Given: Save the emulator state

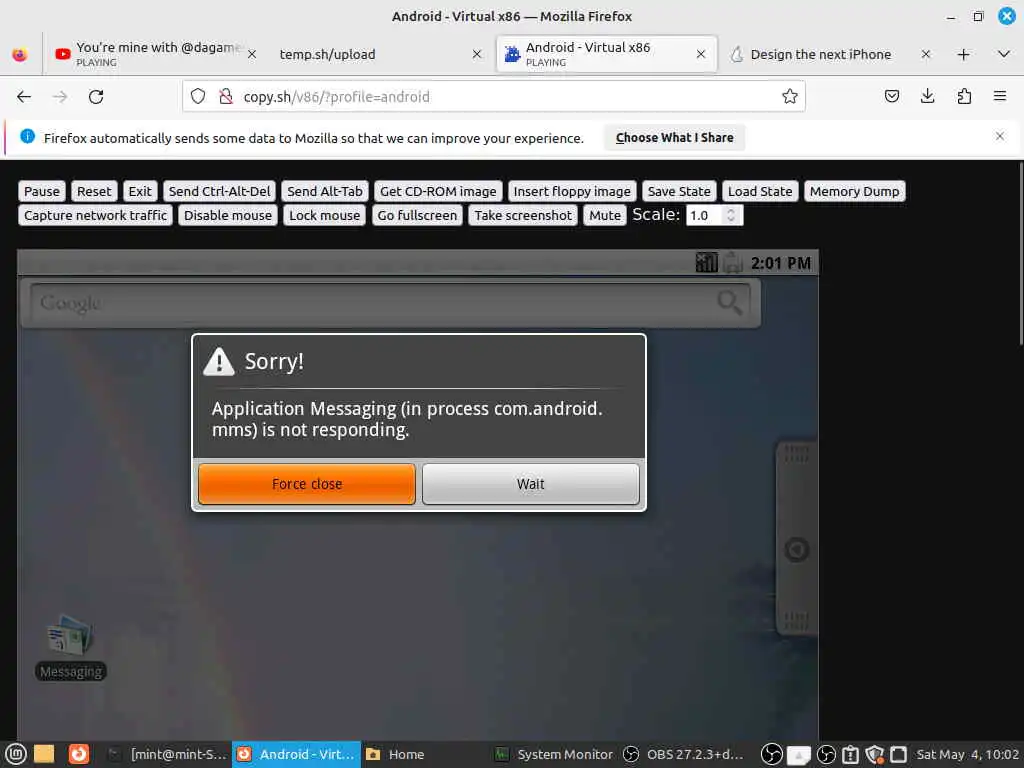Looking at the screenshot, I should (679, 191).
